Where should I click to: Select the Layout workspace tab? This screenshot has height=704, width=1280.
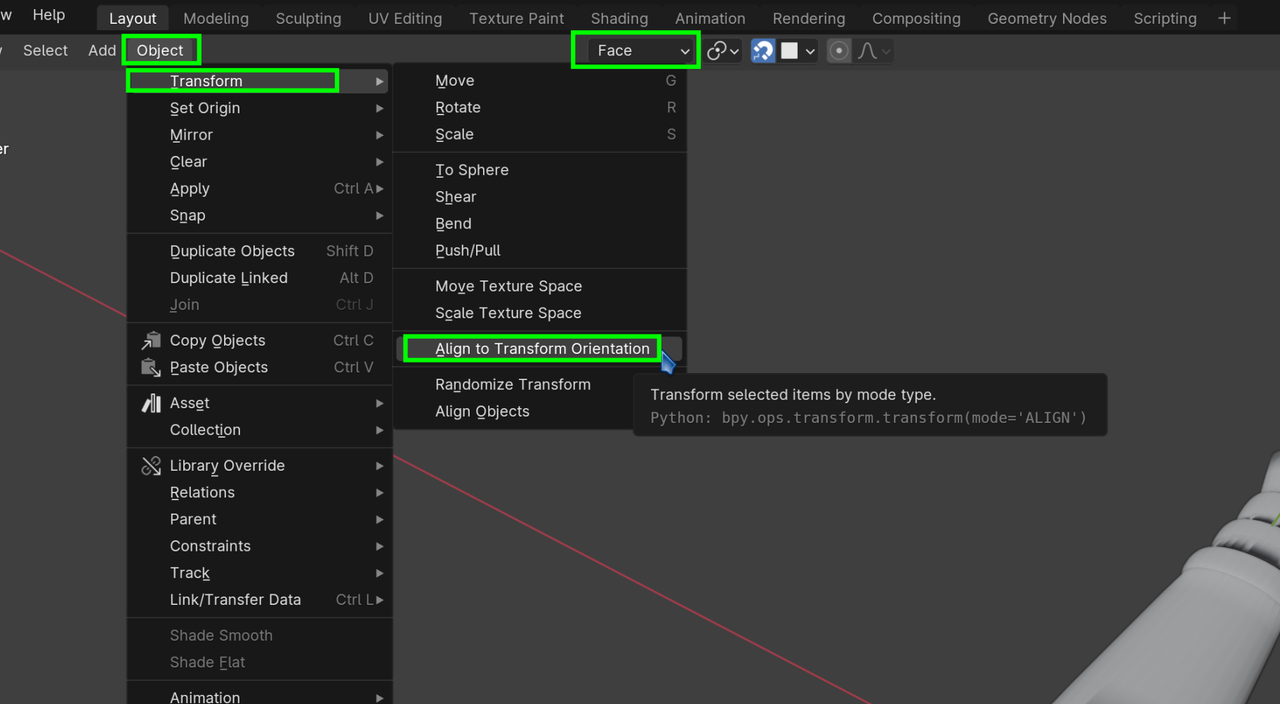click(133, 18)
